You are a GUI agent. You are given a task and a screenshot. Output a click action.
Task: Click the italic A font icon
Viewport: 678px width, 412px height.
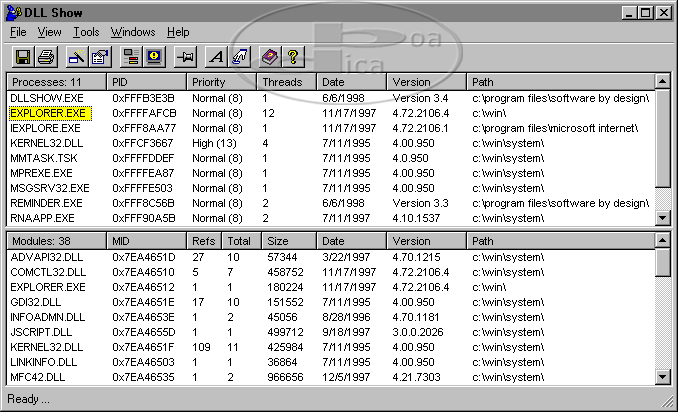tap(217, 56)
